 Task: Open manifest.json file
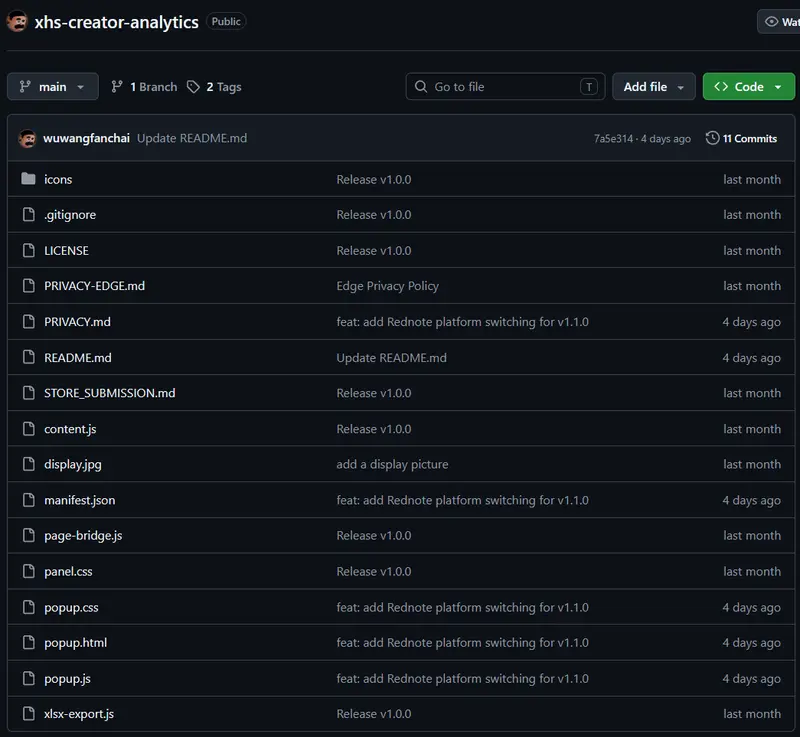click(80, 500)
